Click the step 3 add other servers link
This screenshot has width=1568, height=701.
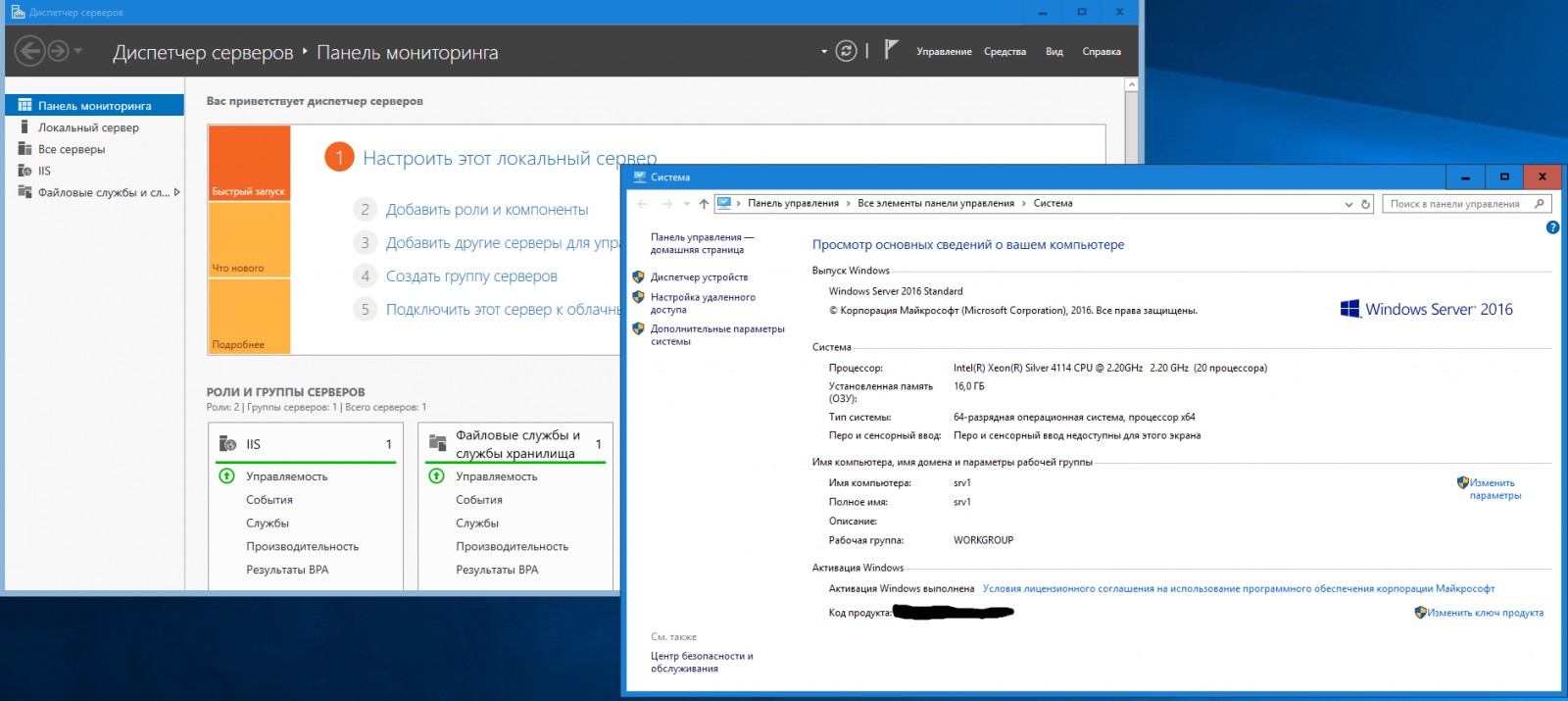(503, 243)
